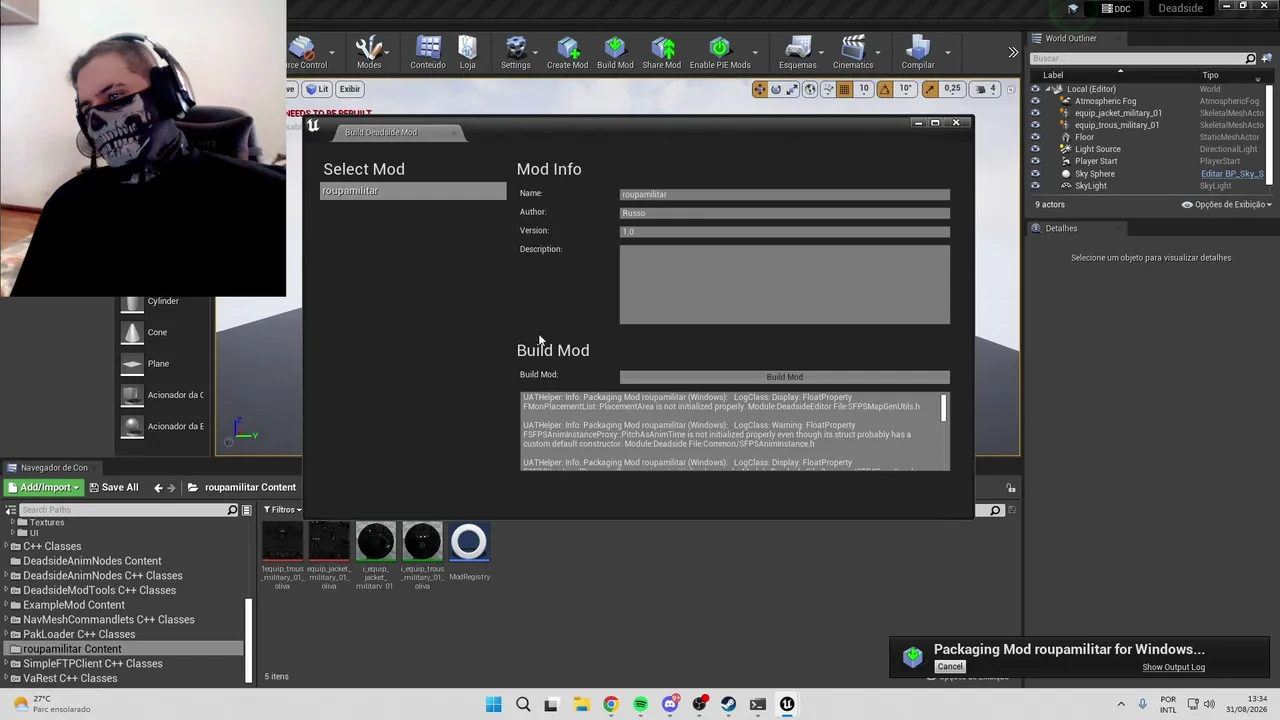Toggle grid snapping in the viewport

845,89
